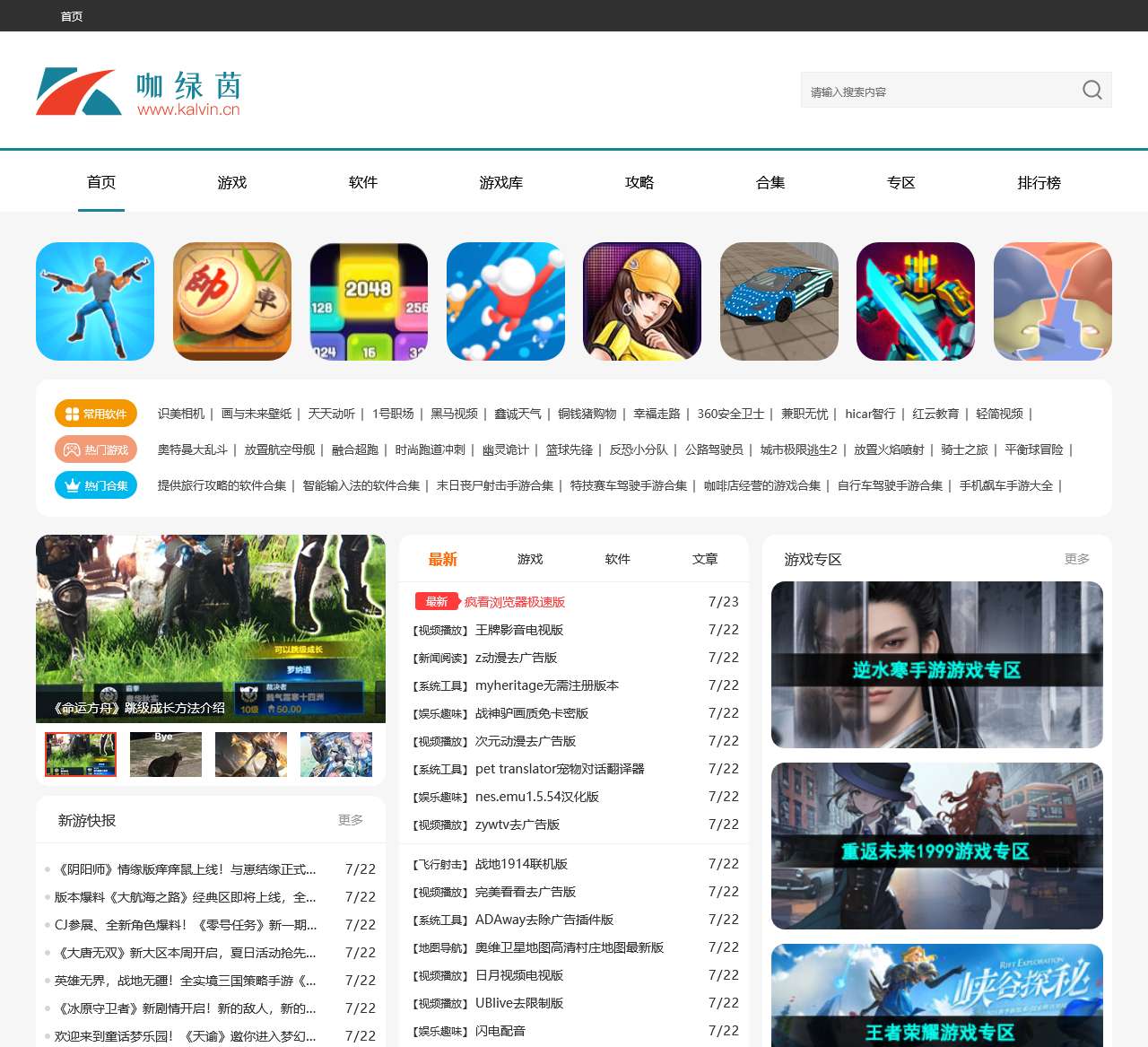Open 王牌影音电视版 list entry
Screen dimensions: 1148x1047
point(519,630)
